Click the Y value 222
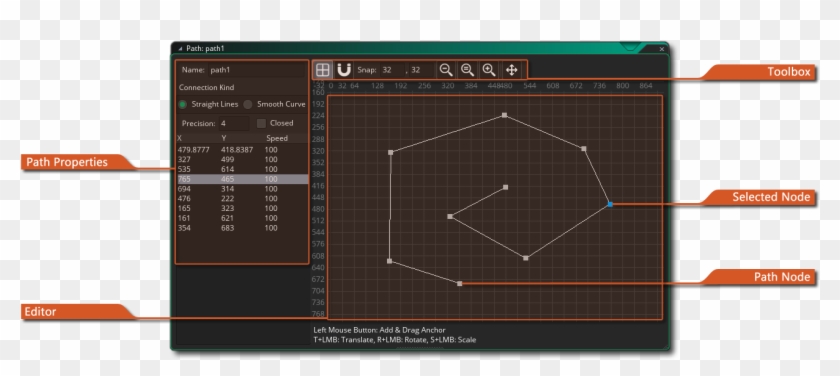840x376 pixels. point(227,199)
